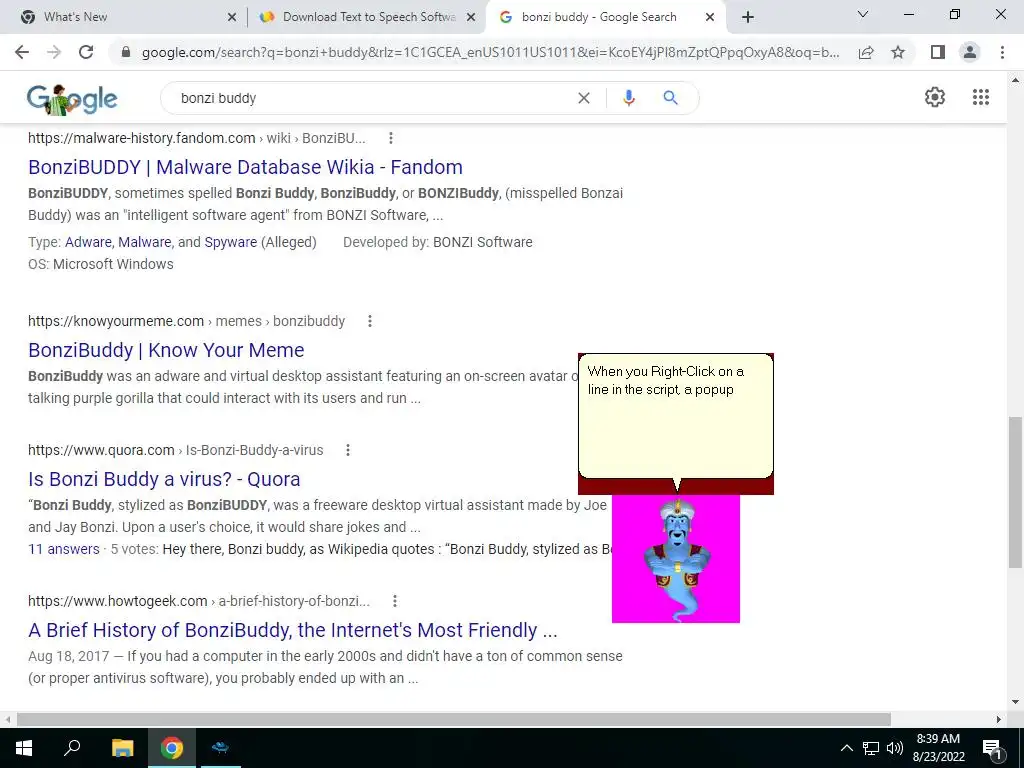This screenshot has height=768, width=1024.
Task: Start a voice search with the microphone
Action: 628,98
